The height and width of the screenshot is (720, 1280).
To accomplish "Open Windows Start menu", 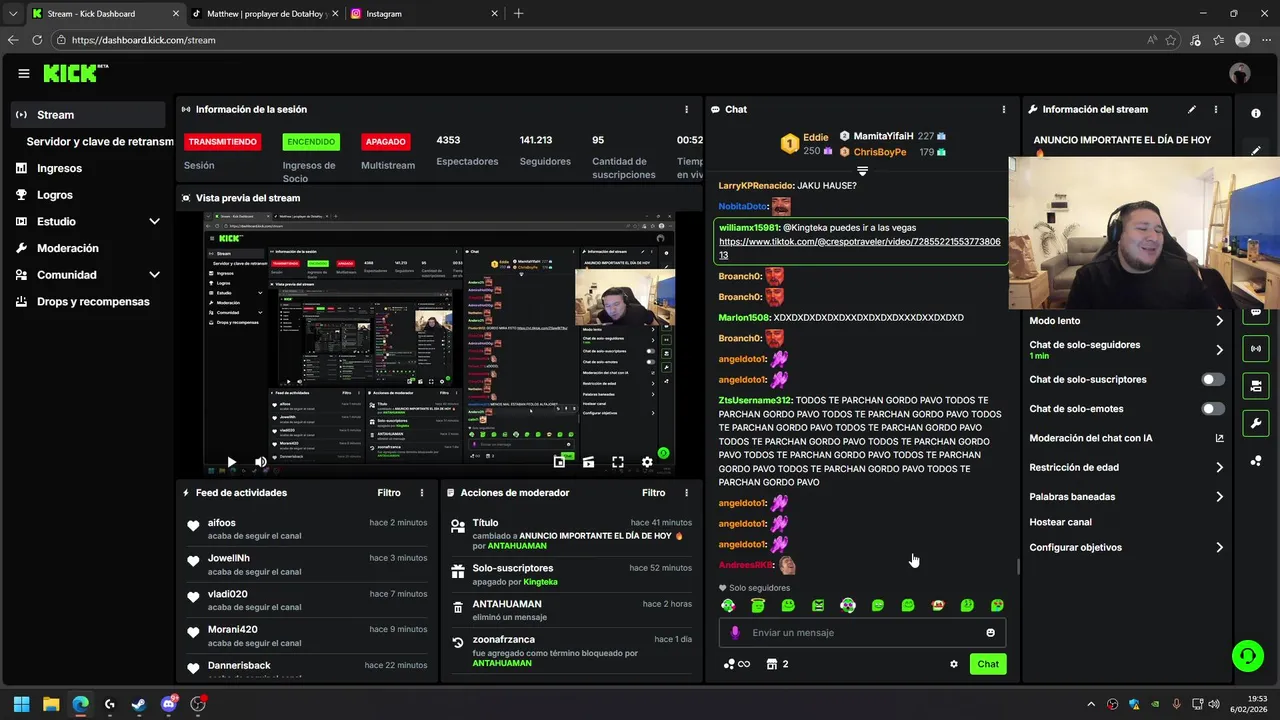I will (x=21, y=704).
